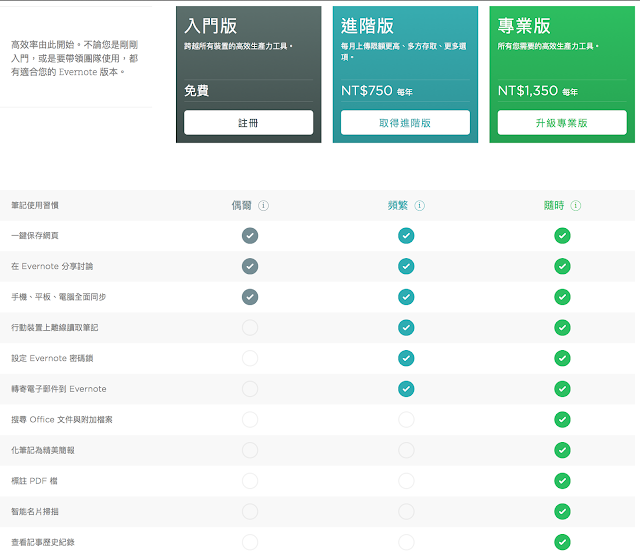Click the 行動裝置上離線讀取筆記 label
Screen dimensions: 640x552
click(x=55, y=327)
